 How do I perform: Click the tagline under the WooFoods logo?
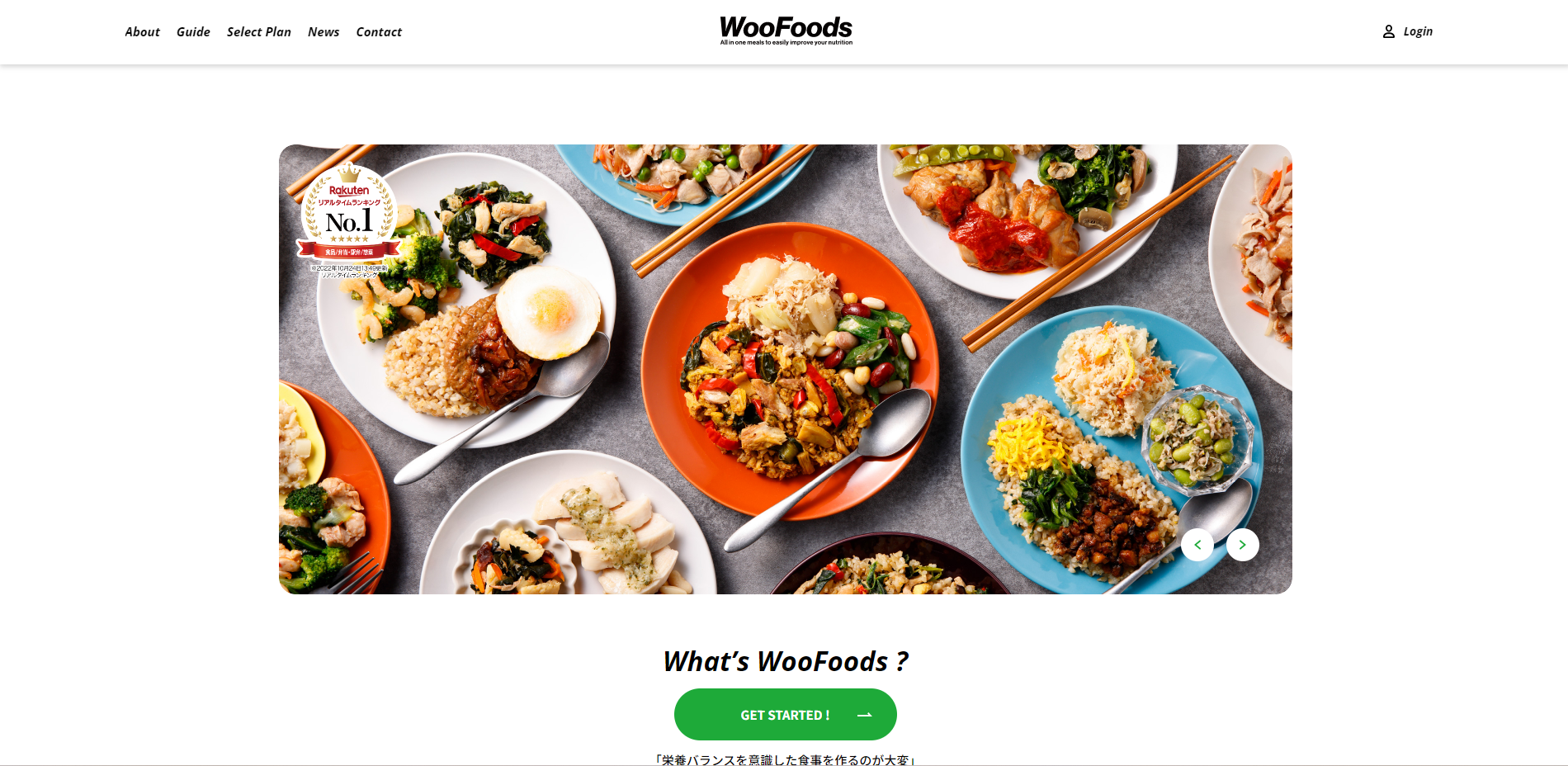point(786,42)
